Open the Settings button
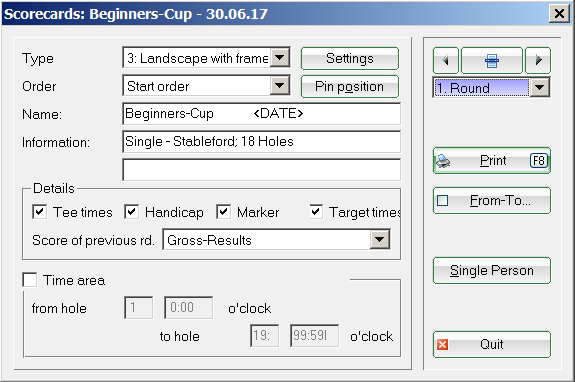The height and width of the screenshot is (382, 575). [350, 58]
